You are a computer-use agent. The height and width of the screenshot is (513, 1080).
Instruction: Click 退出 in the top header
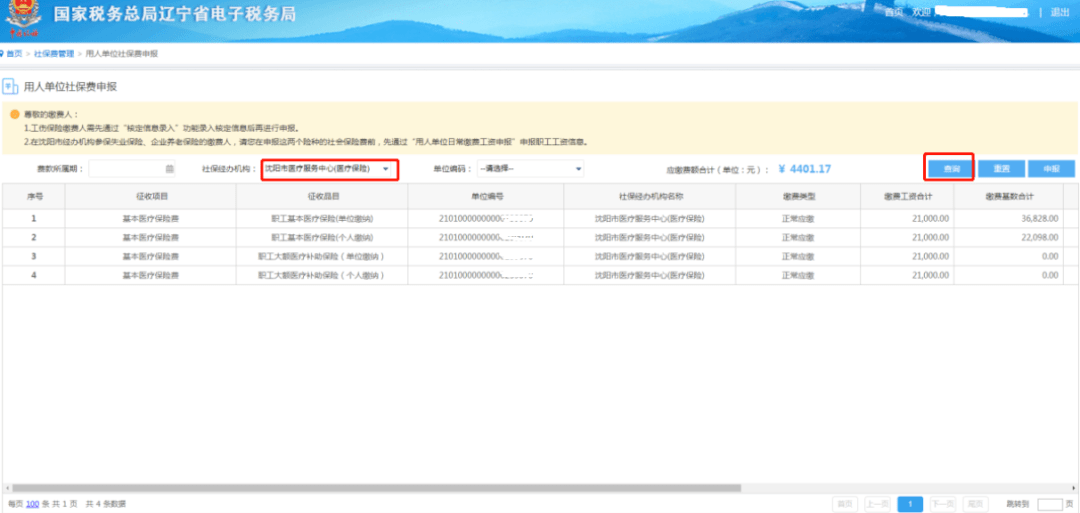pos(1059,12)
